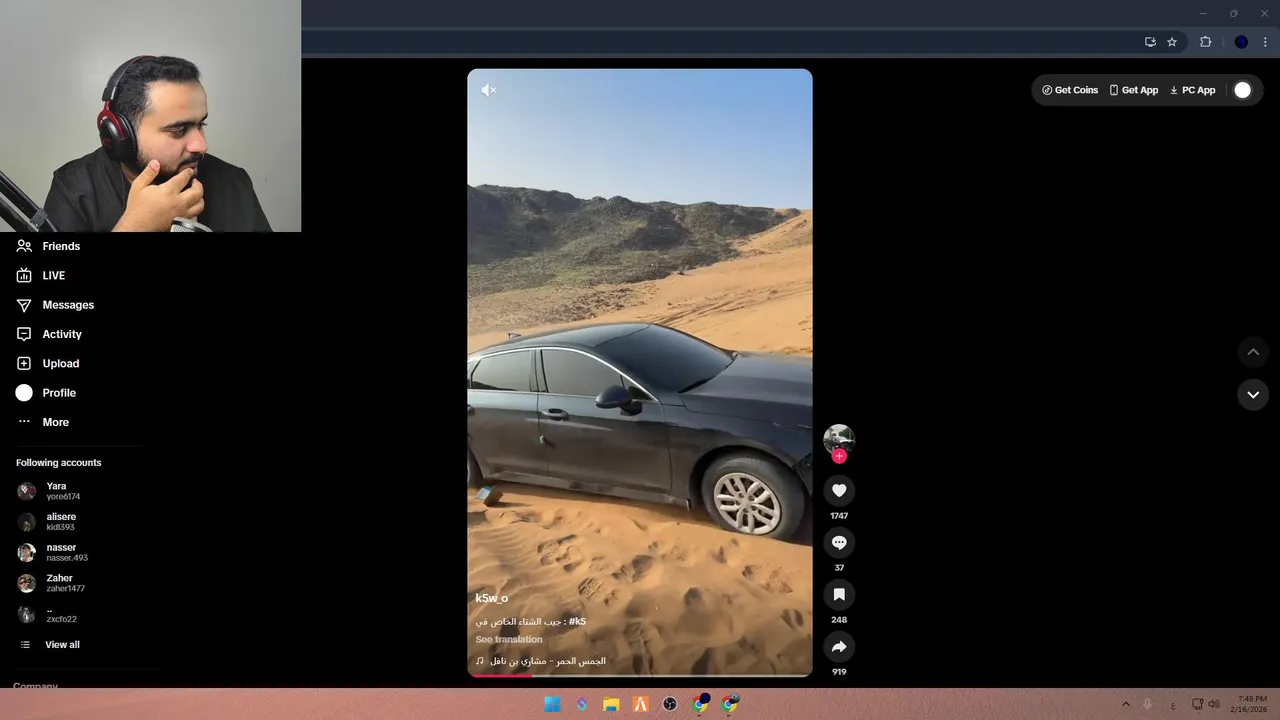The image size is (1280, 720).
Task: Like the video with the heart icon
Action: click(x=839, y=490)
